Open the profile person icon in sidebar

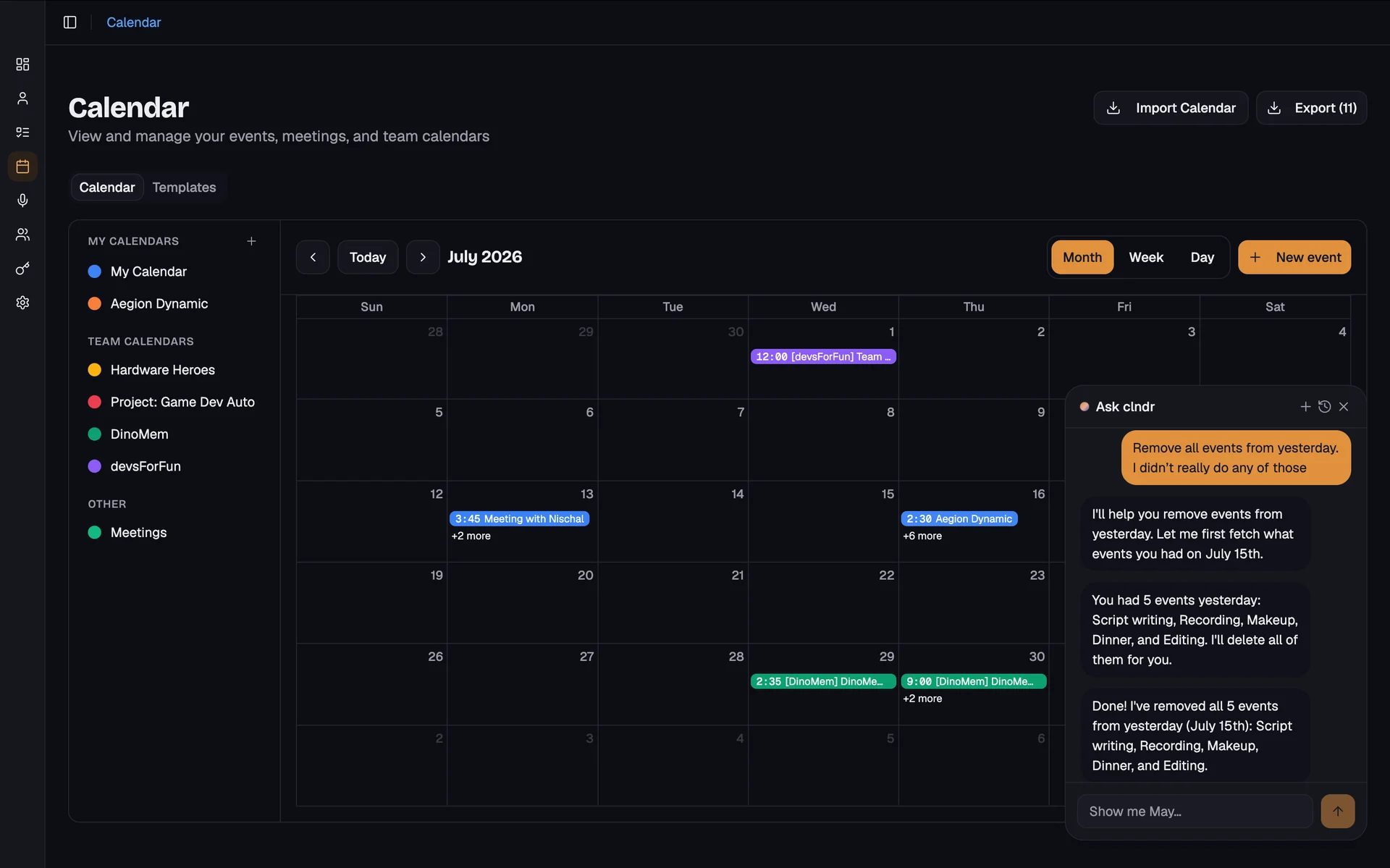click(x=22, y=98)
